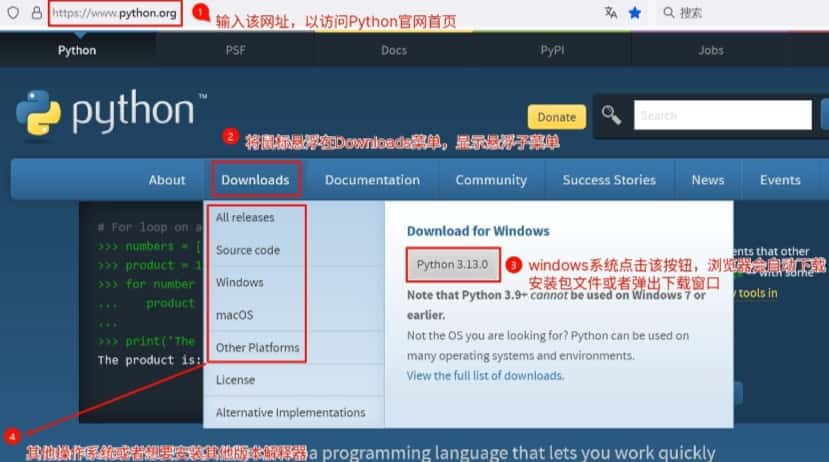Viewport: 829px width, 462px height.
Task: Open the Docs top navigation tab
Action: (394, 50)
